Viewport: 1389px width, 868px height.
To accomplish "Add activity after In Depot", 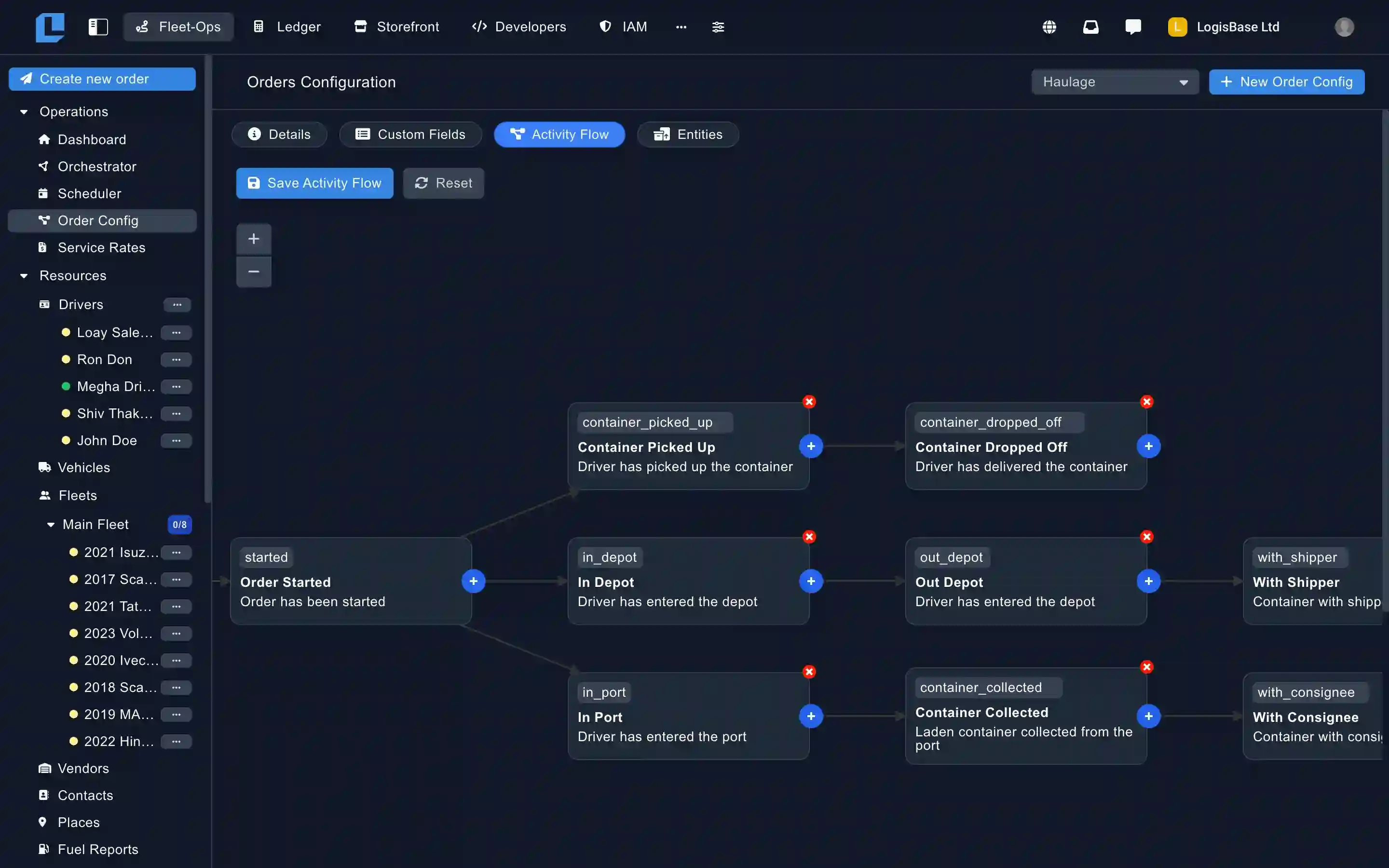I will [811, 582].
